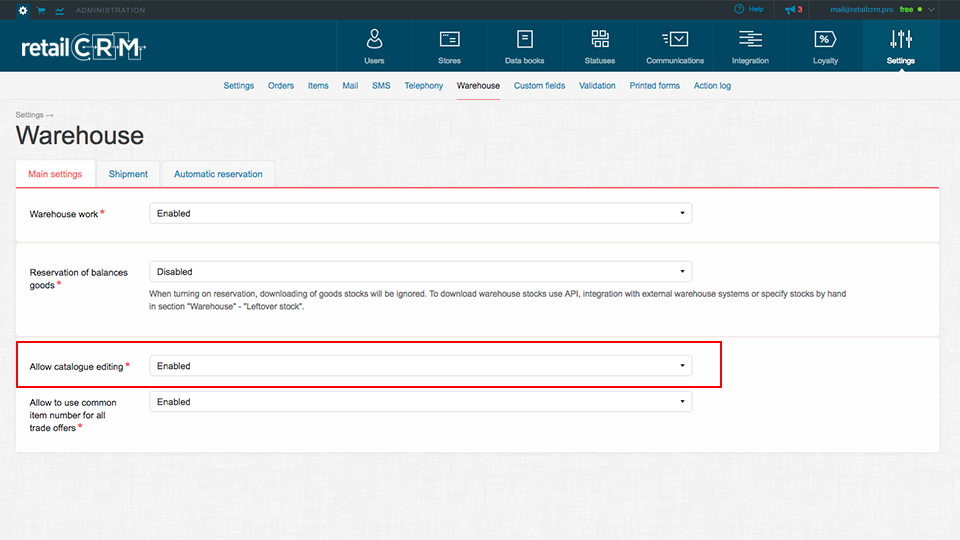Open the Allow catalogue editing dropdown
960x540 pixels.
pyautogui.click(x=421, y=366)
